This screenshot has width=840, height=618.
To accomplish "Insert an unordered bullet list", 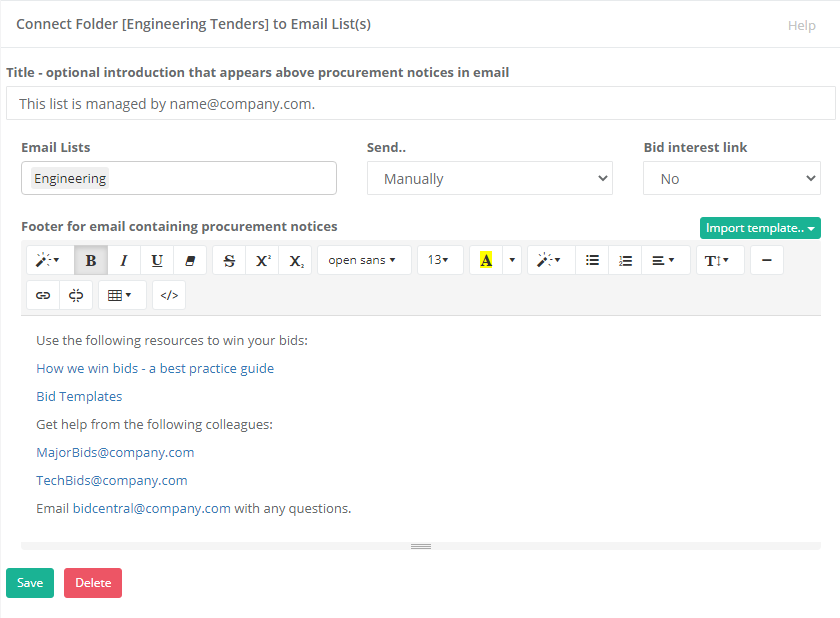I will click(x=592, y=260).
